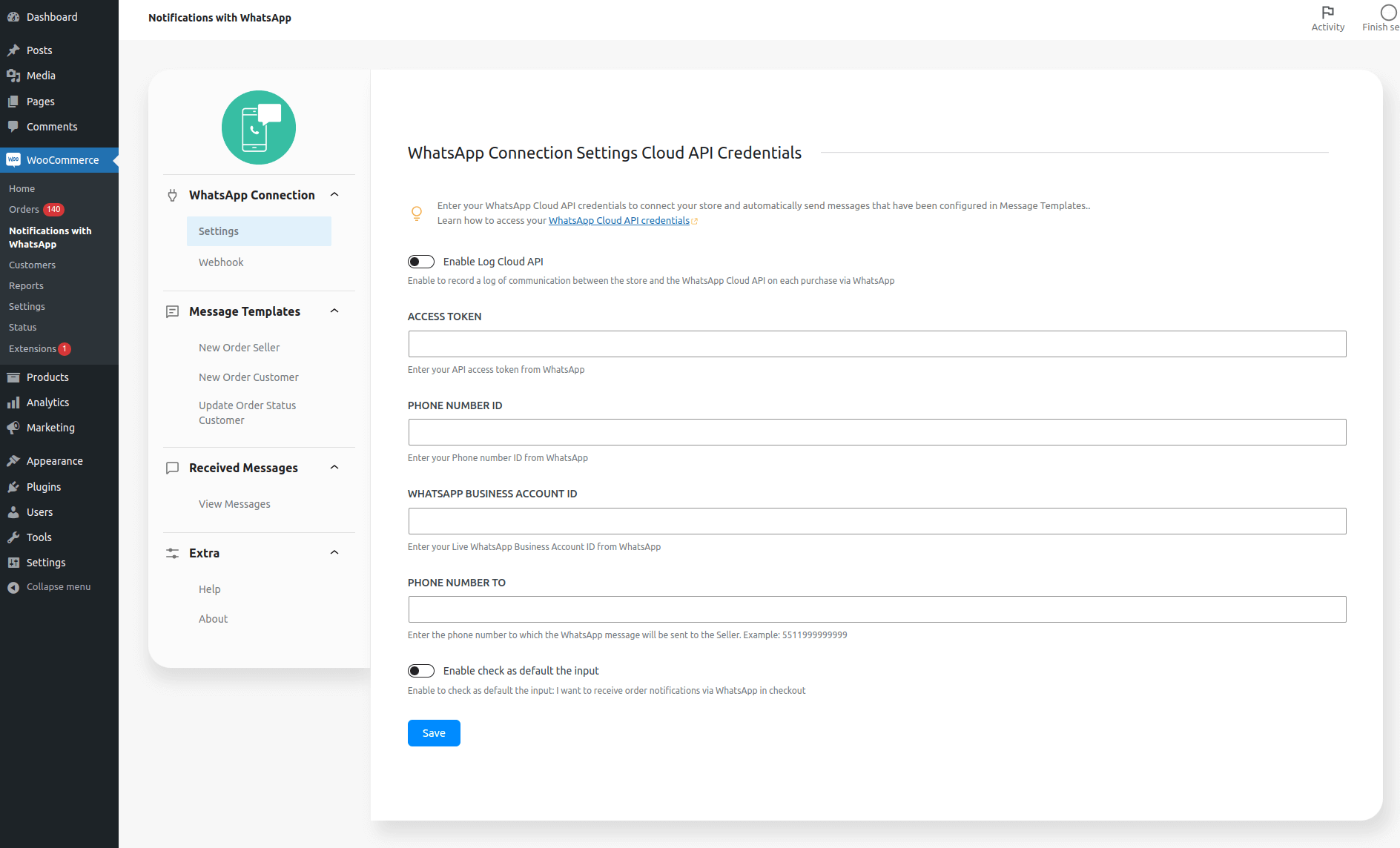
Task: Collapse the Message Templates section
Action: [x=334, y=311]
